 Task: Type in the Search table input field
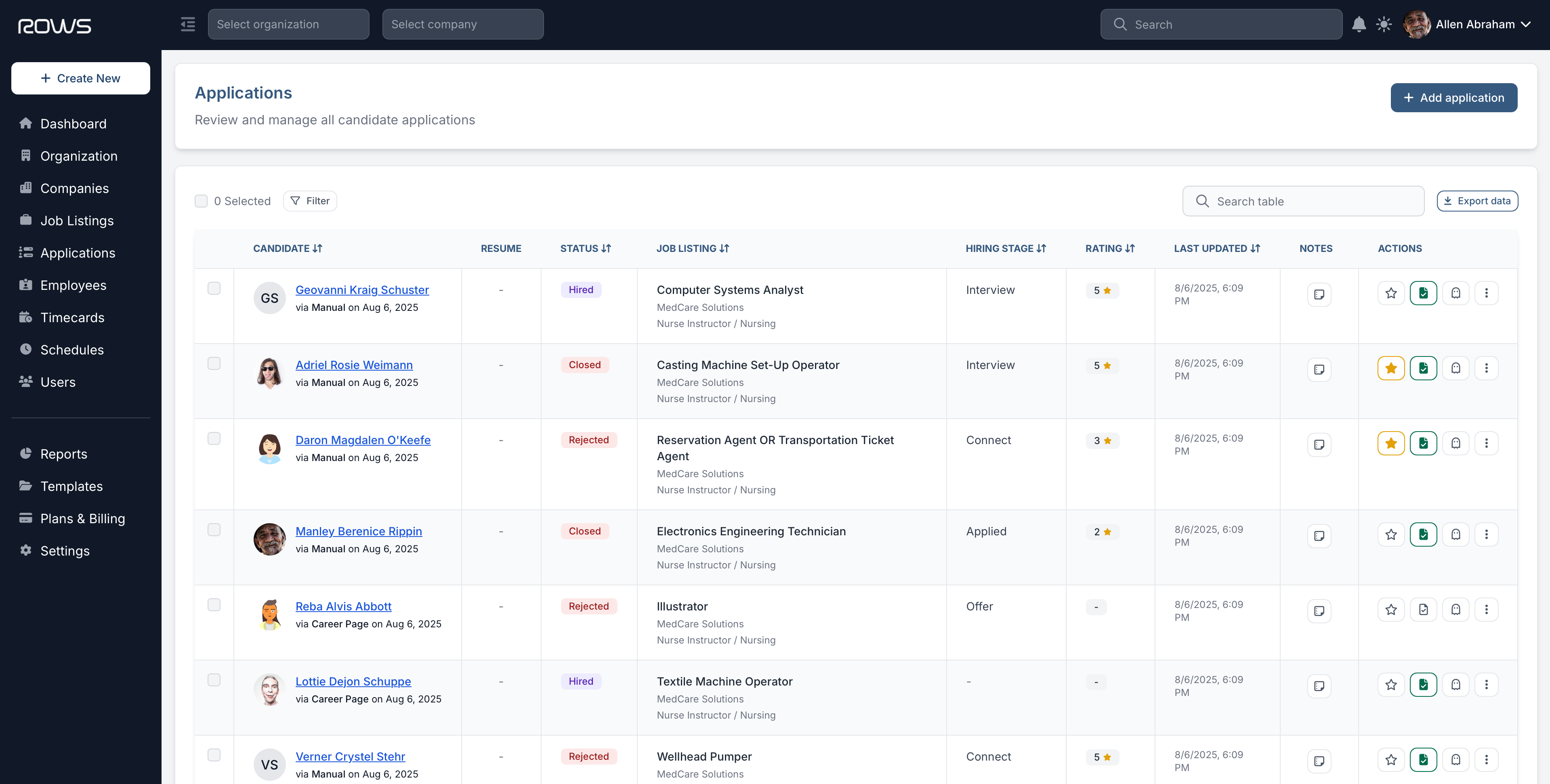1303,201
